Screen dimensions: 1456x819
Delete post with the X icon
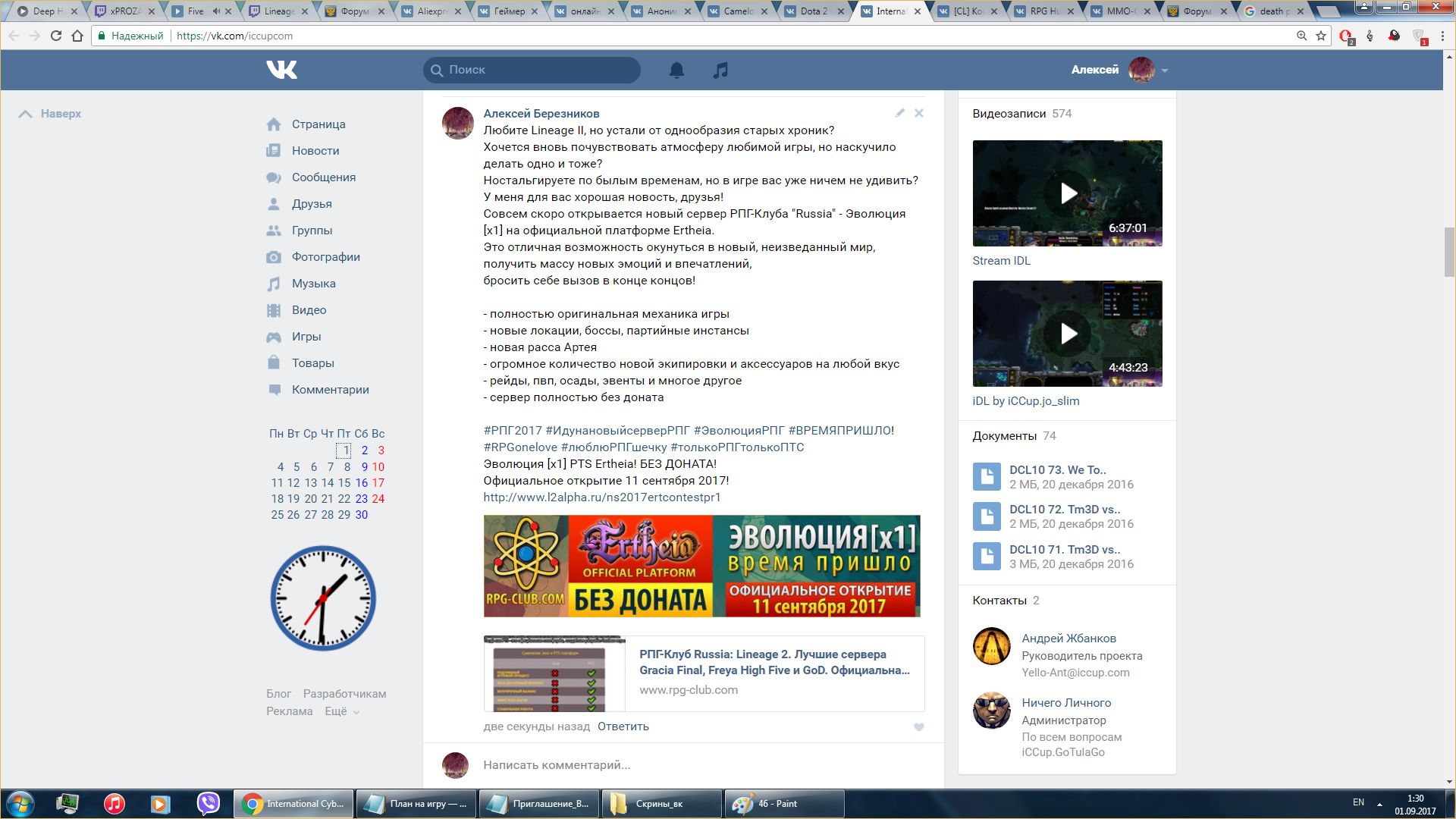click(918, 113)
